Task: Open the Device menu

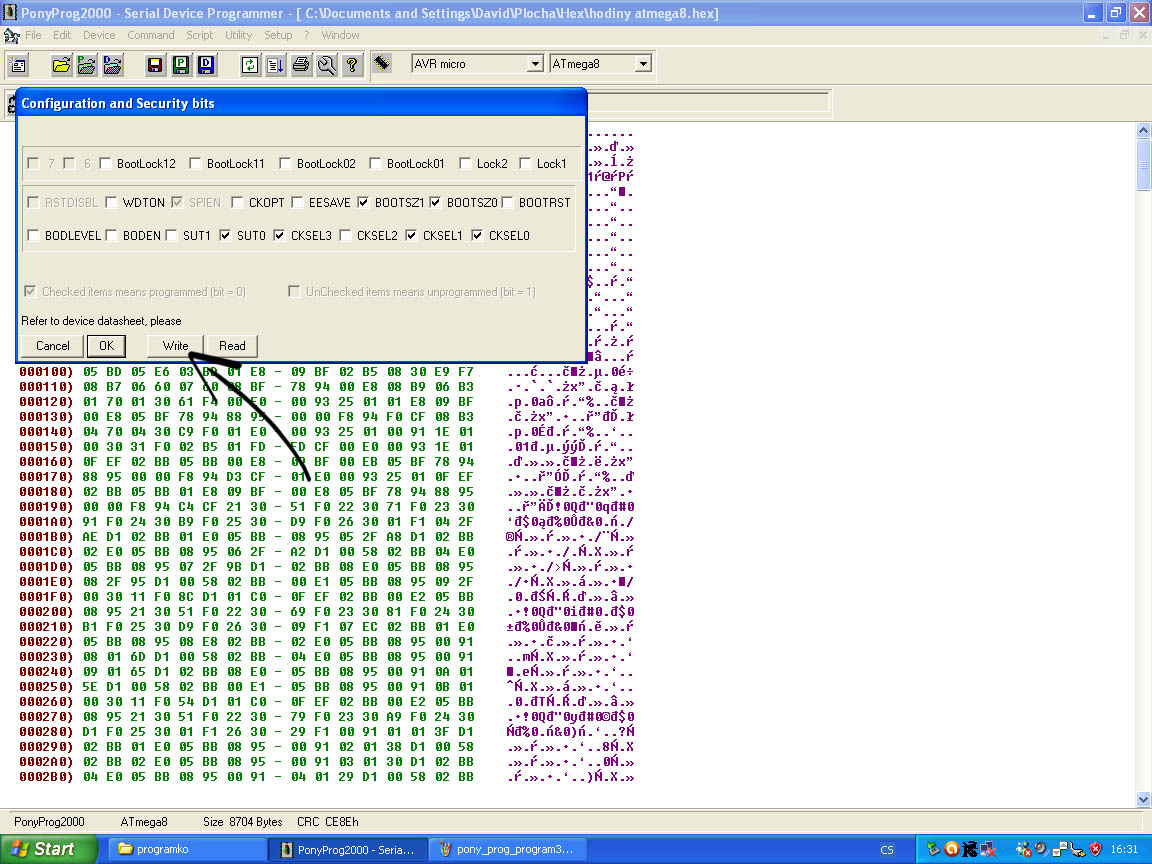Action: pos(99,35)
